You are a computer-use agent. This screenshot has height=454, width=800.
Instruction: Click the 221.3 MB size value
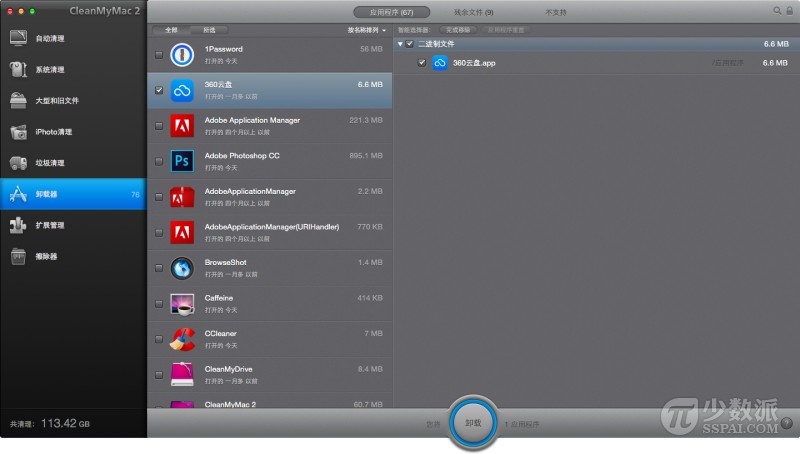(366, 120)
